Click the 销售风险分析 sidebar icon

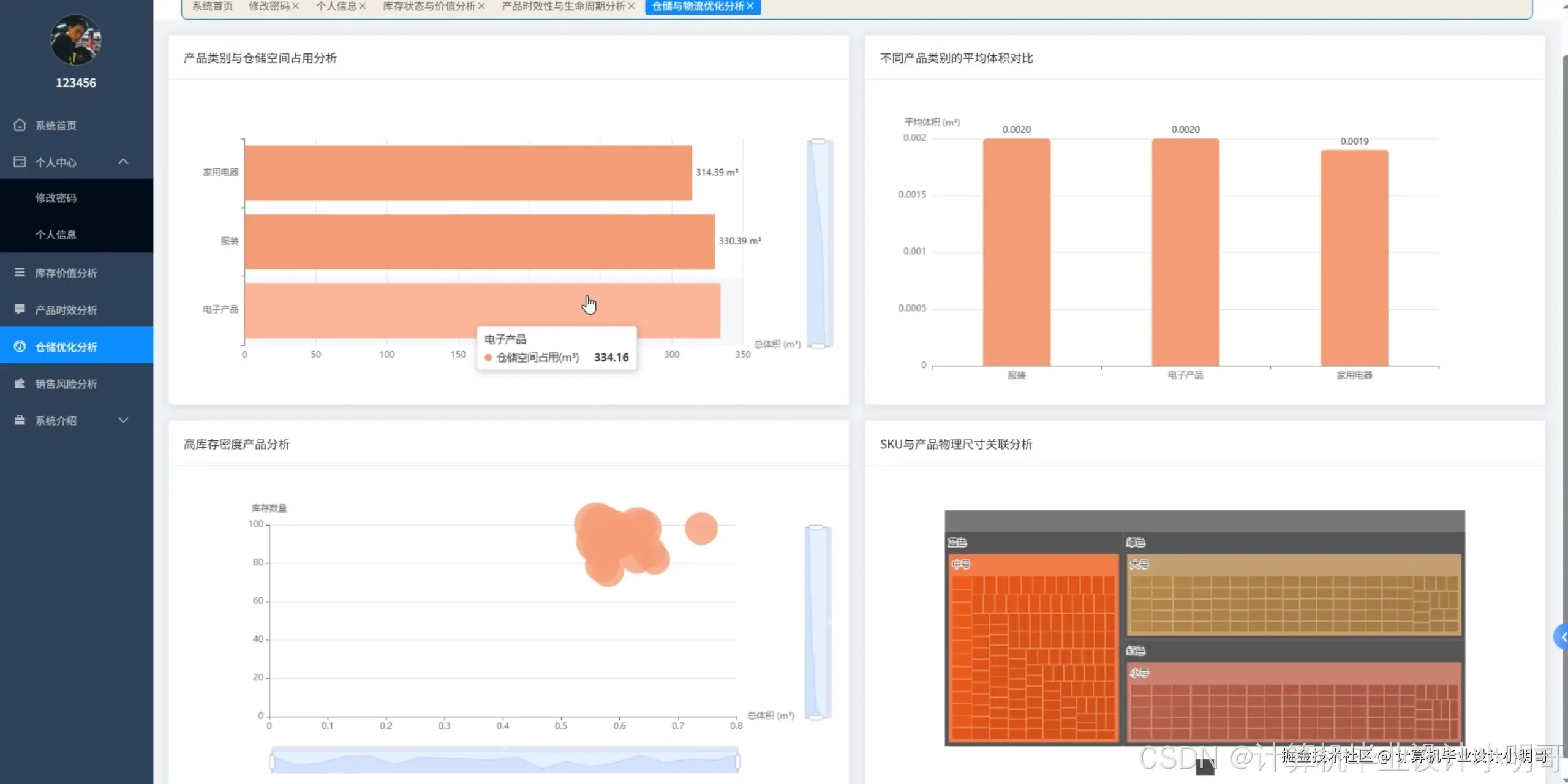pyautogui.click(x=20, y=383)
